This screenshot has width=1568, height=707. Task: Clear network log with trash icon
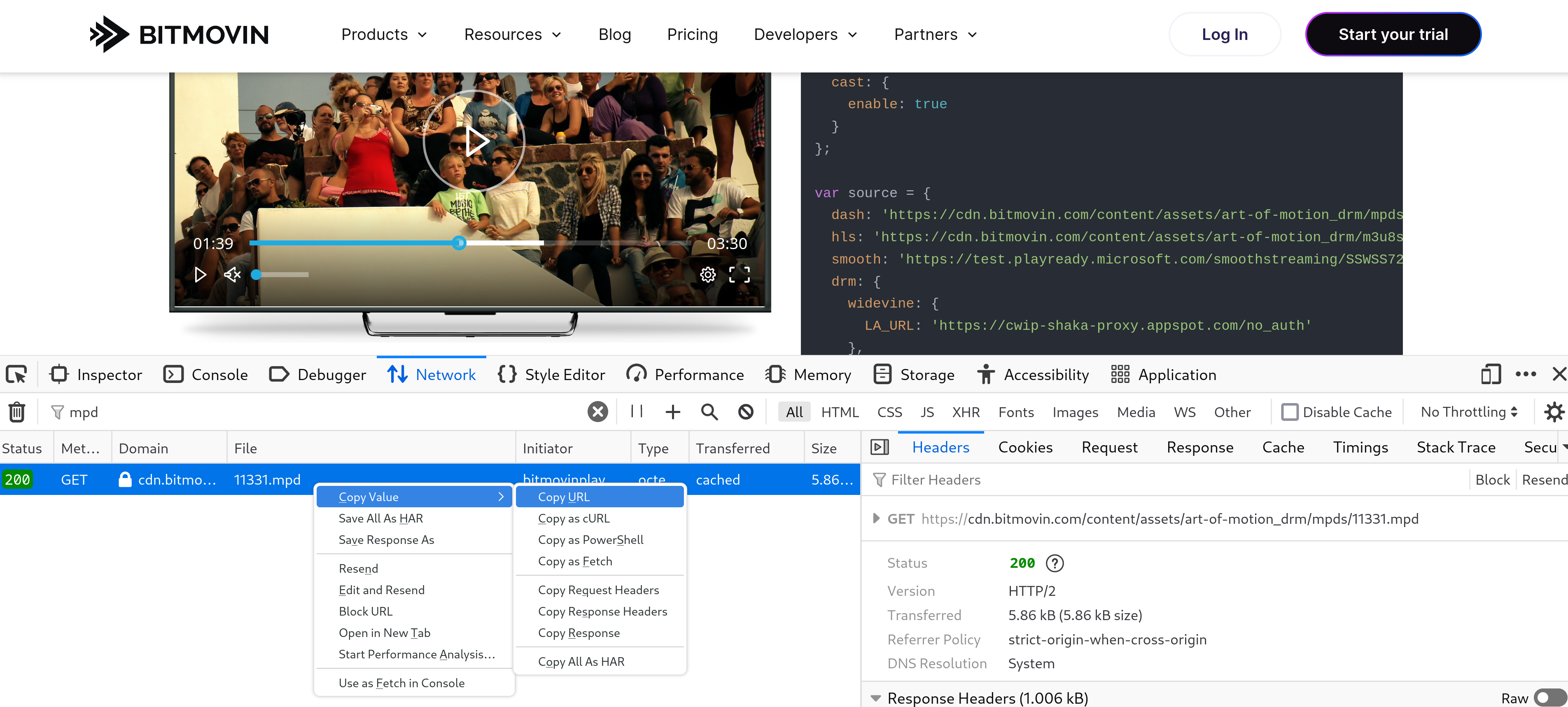click(16, 412)
